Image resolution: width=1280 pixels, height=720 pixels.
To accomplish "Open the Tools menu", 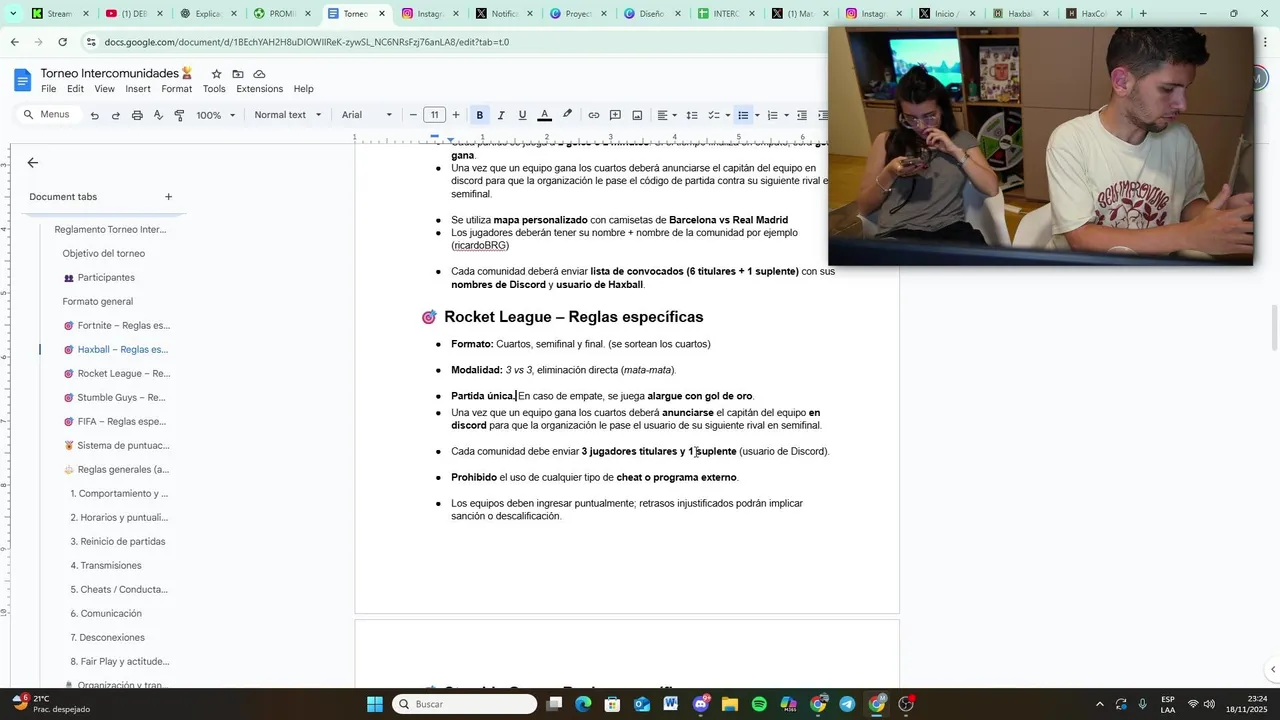I will coord(214,89).
